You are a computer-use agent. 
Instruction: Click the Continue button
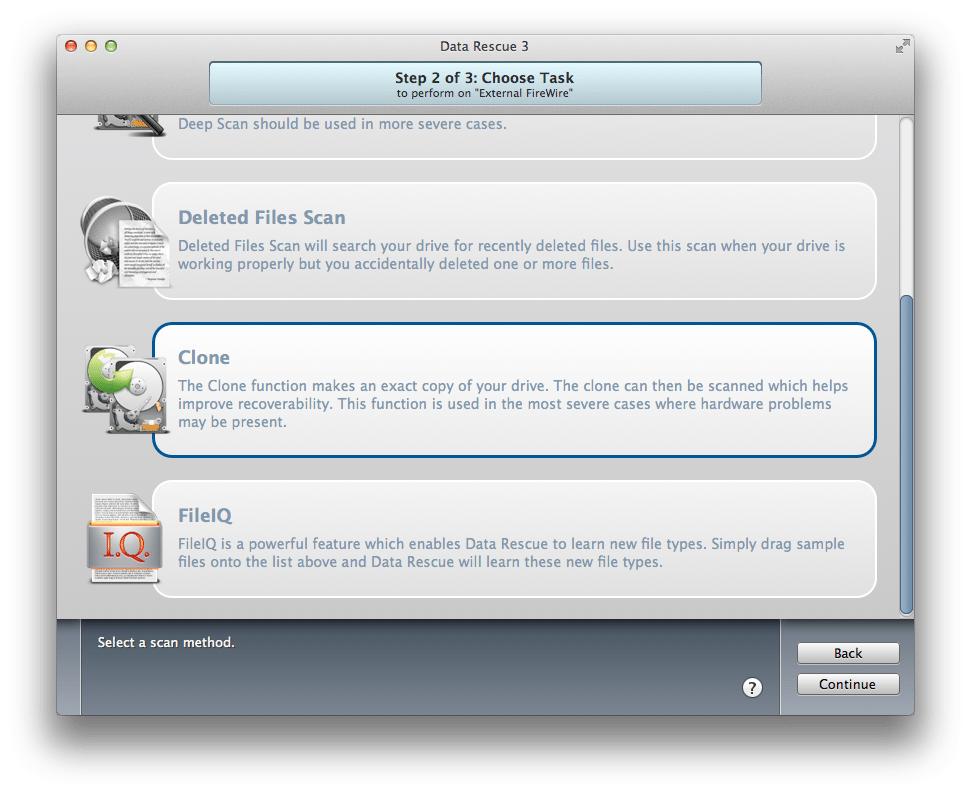click(847, 685)
